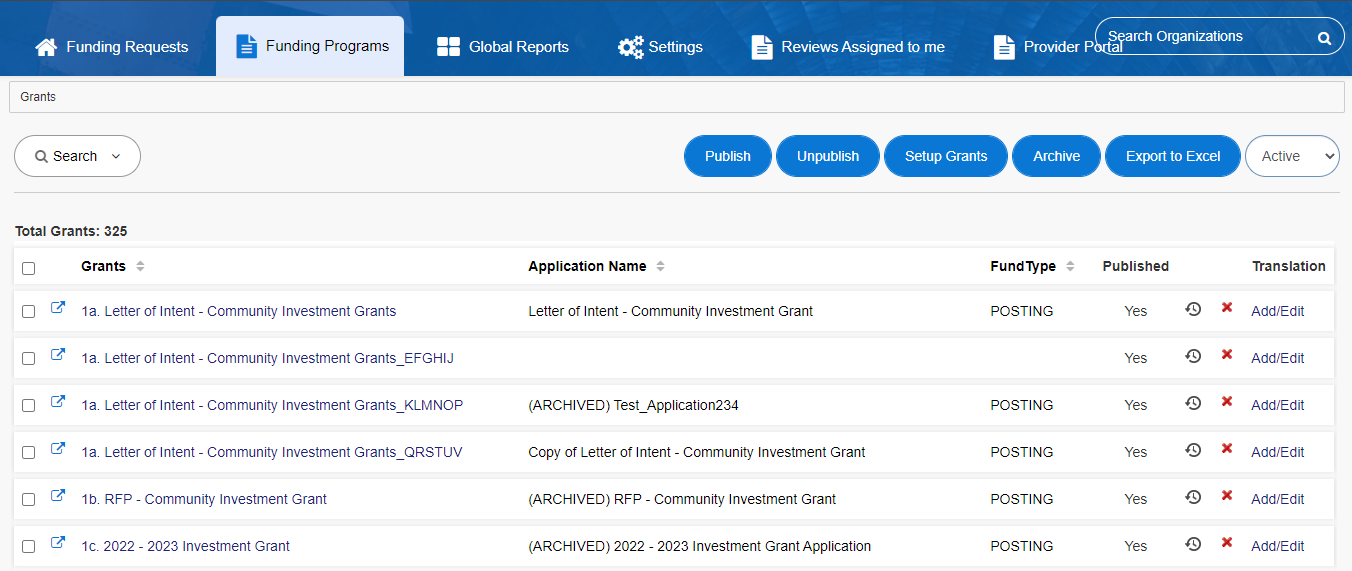Viewport: 1352px width, 571px height.
Task: Open external link icon for Community Investment Grants row
Action: point(58,309)
